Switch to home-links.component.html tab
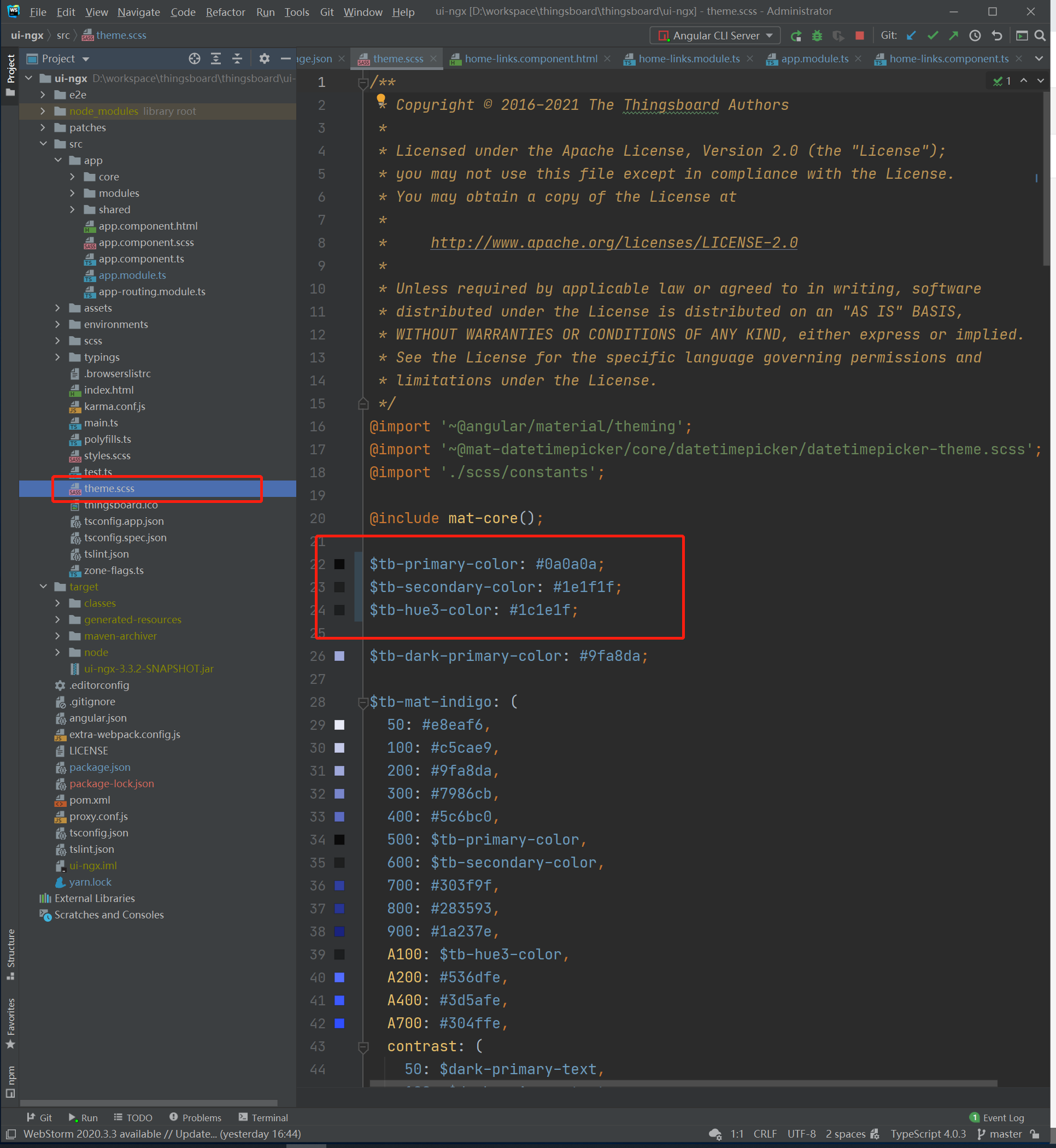This screenshot has width=1056, height=1148. [531, 59]
